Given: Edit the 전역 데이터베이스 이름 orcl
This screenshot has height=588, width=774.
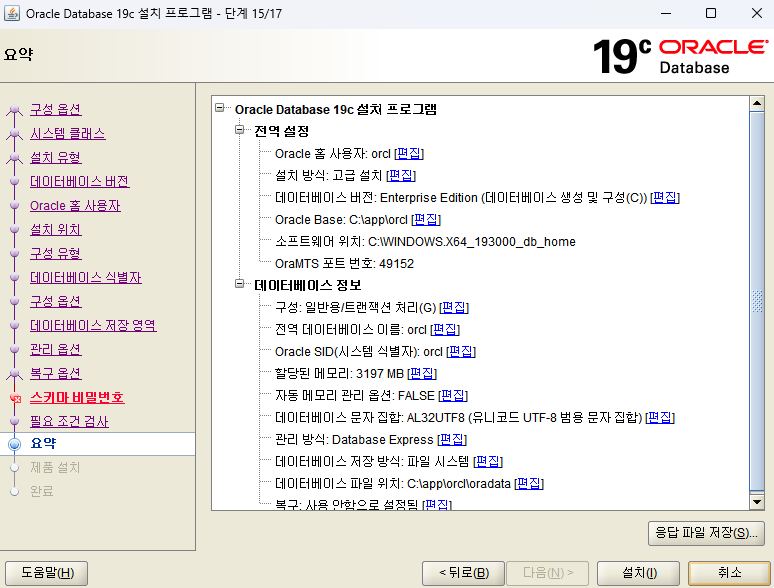Looking at the screenshot, I should 445,329.
